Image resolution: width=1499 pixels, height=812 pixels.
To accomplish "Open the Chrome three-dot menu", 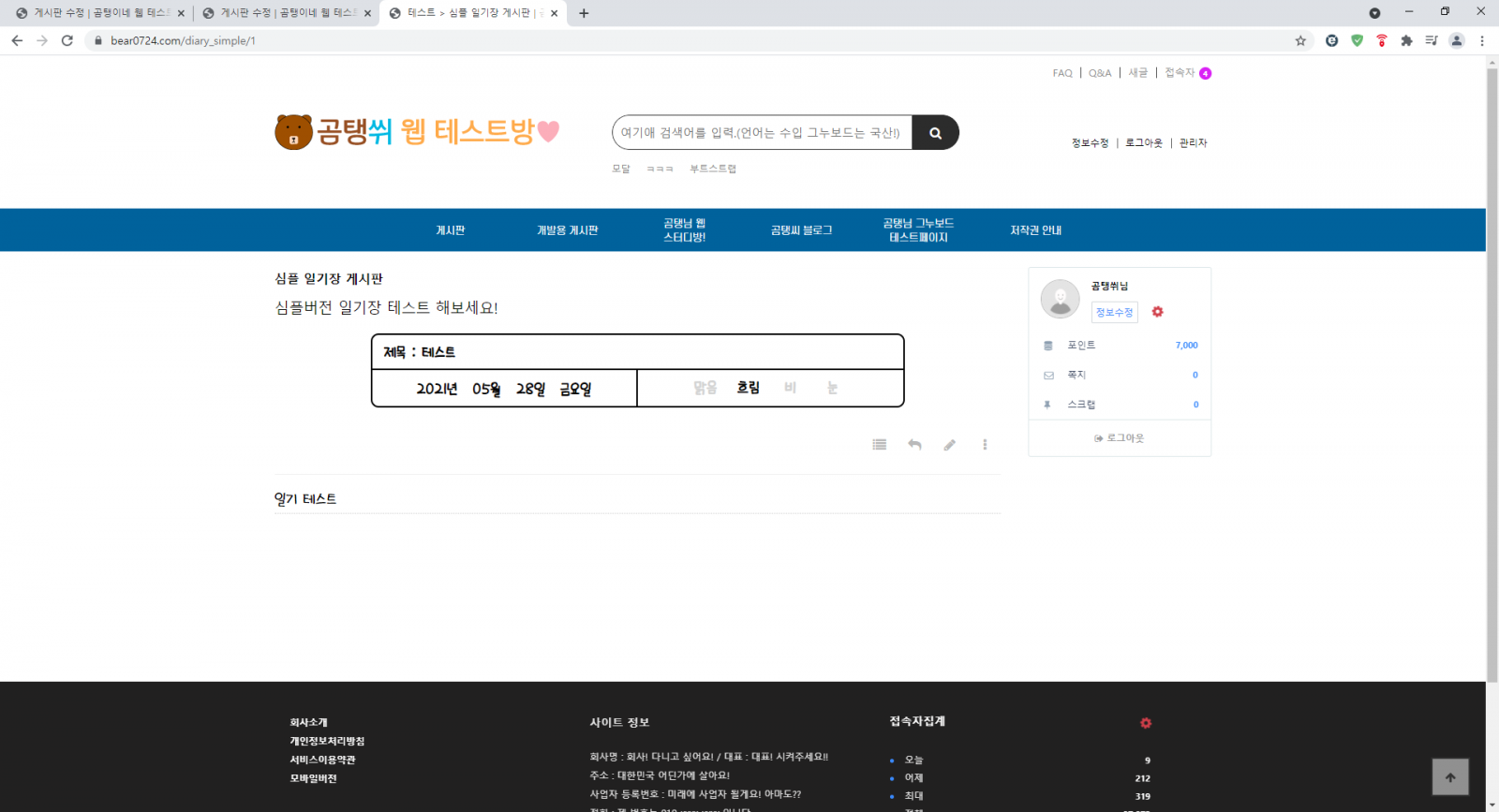I will point(1482,40).
